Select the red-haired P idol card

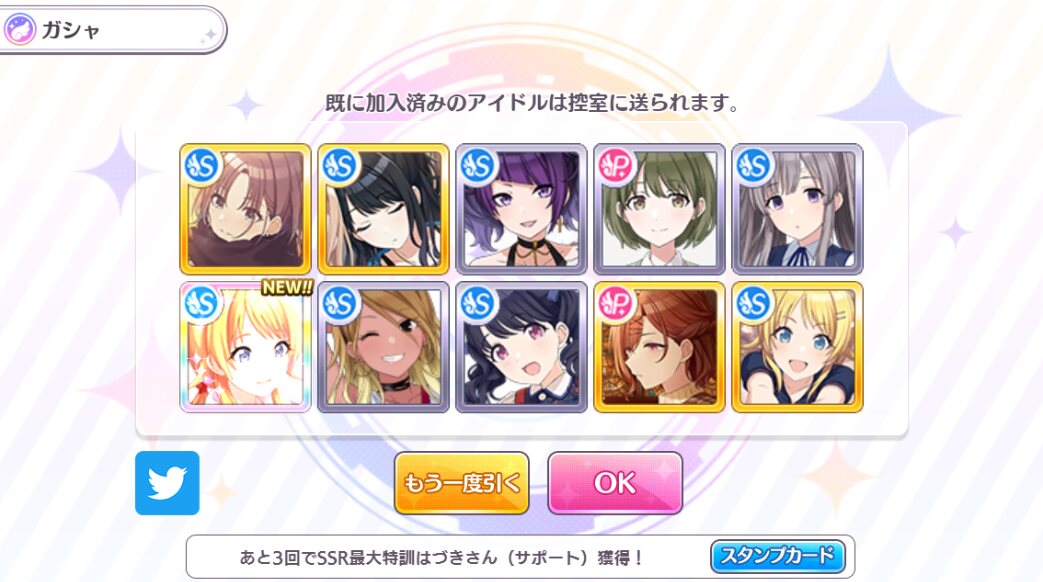click(659, 347)
